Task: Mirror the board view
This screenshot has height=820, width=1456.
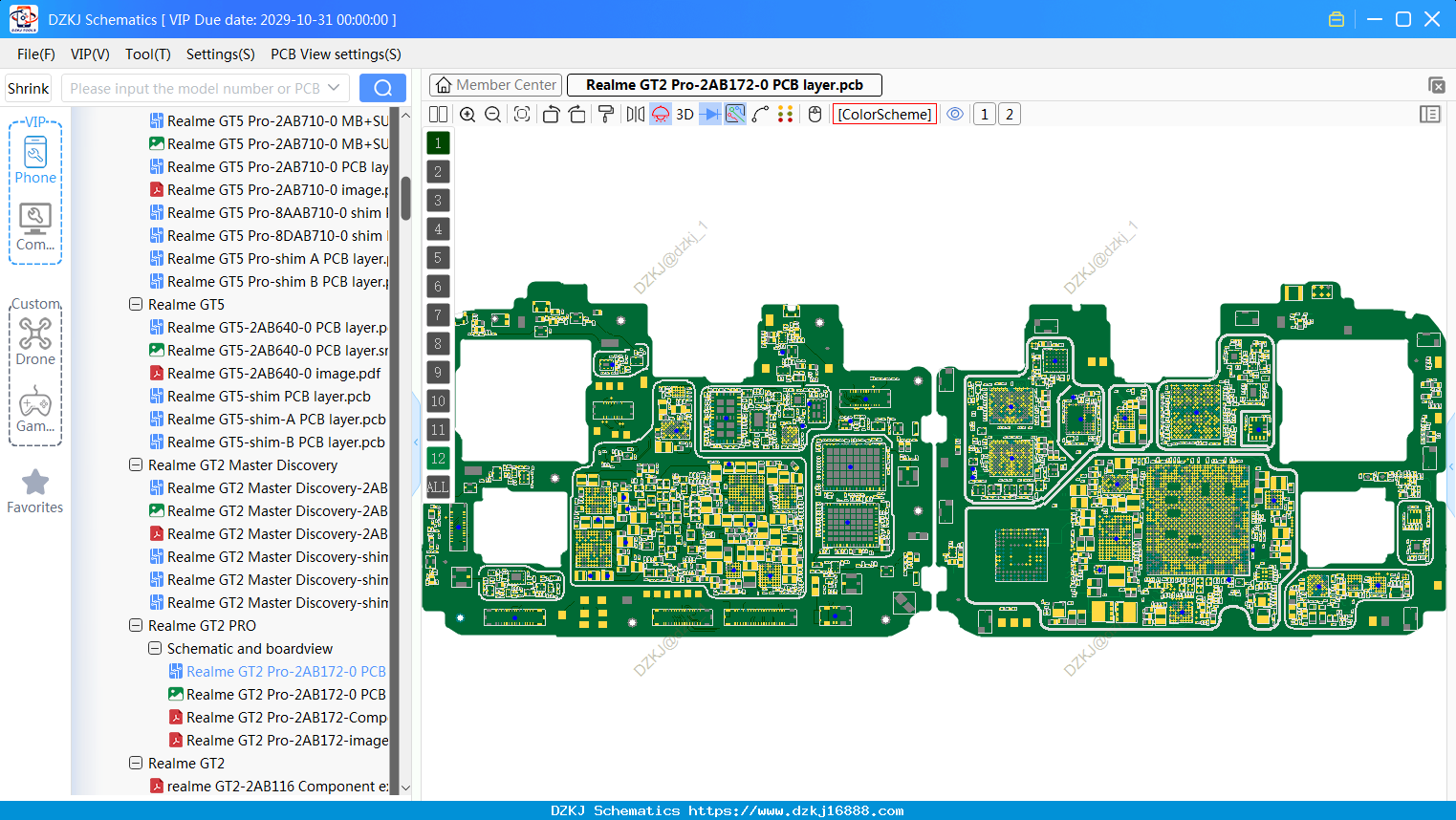Action: (x=636, y=115)
